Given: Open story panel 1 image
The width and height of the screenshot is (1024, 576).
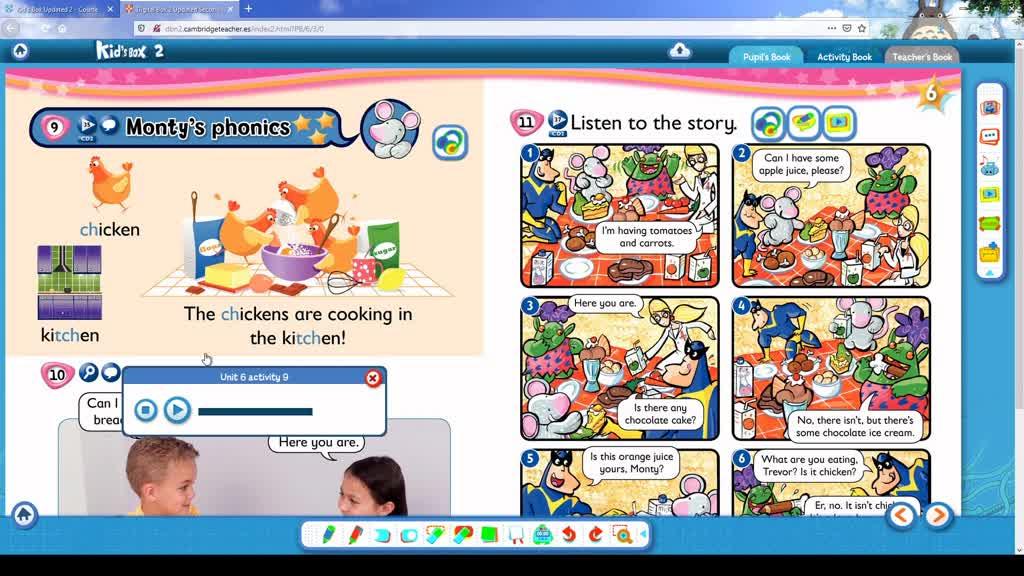Looking at the screenshot, I should 620,216.
